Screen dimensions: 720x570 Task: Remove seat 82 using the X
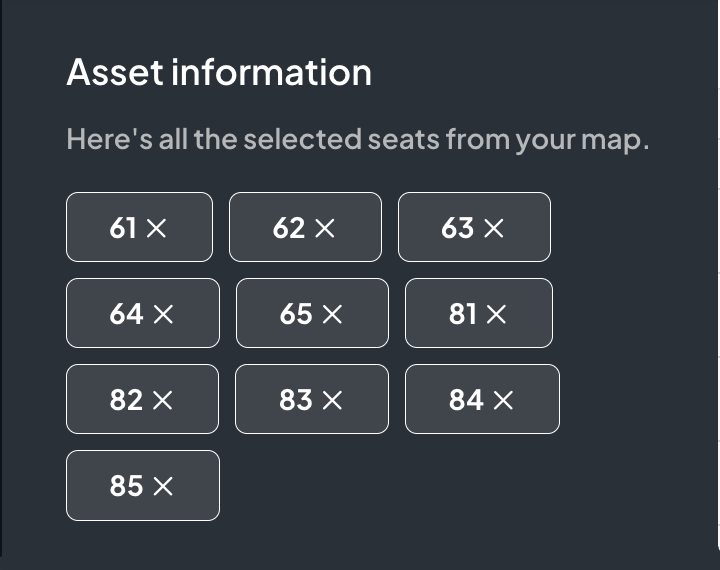click(162, 401)
